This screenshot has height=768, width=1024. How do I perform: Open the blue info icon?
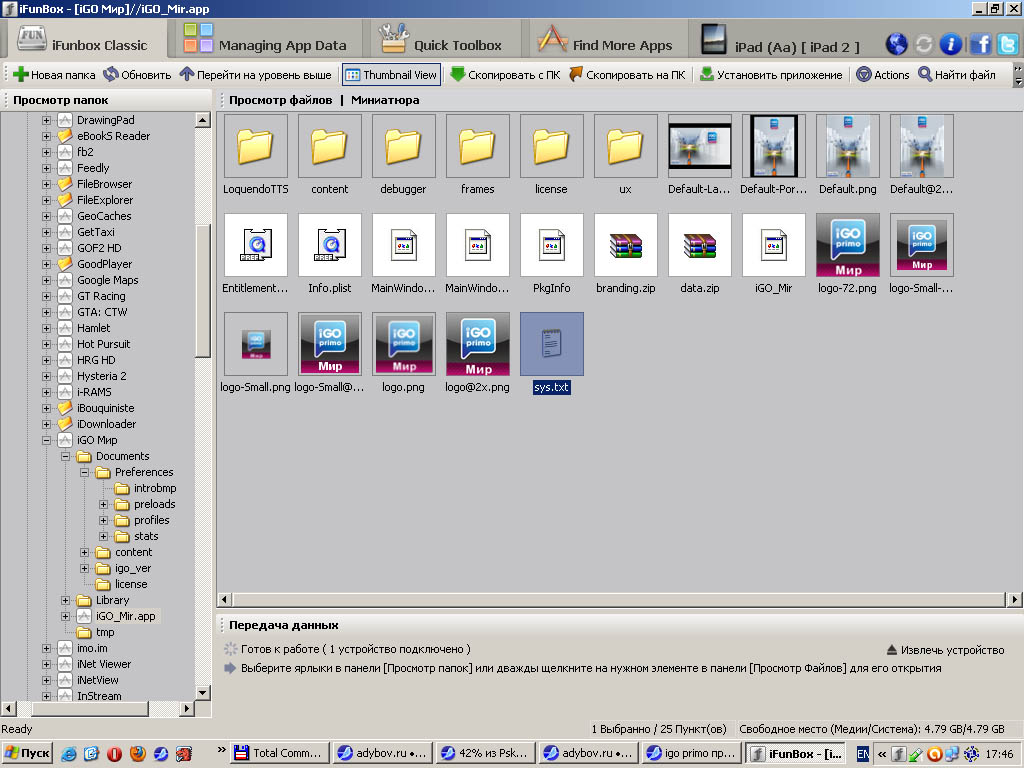tap(951, 44)
